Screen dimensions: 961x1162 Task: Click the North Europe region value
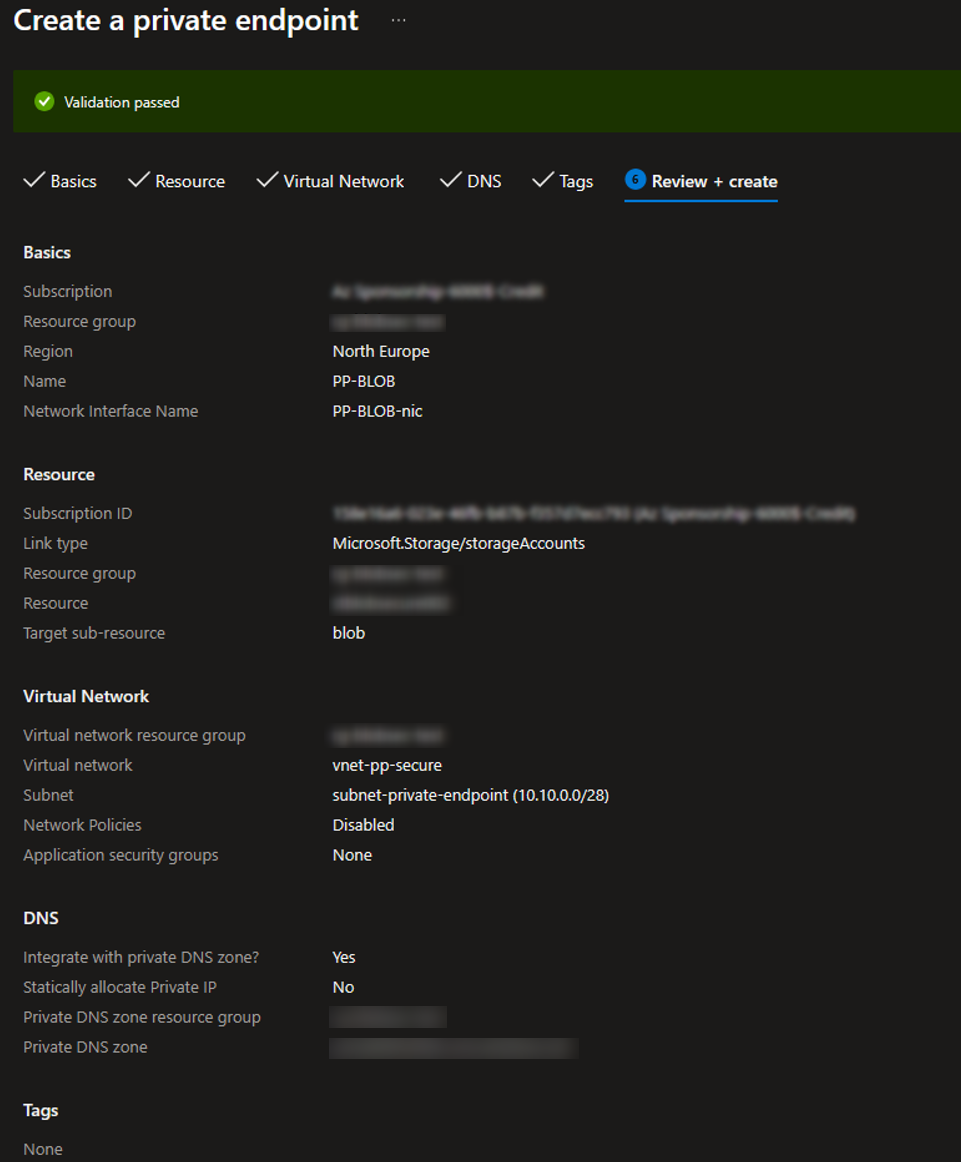(381, 352)
